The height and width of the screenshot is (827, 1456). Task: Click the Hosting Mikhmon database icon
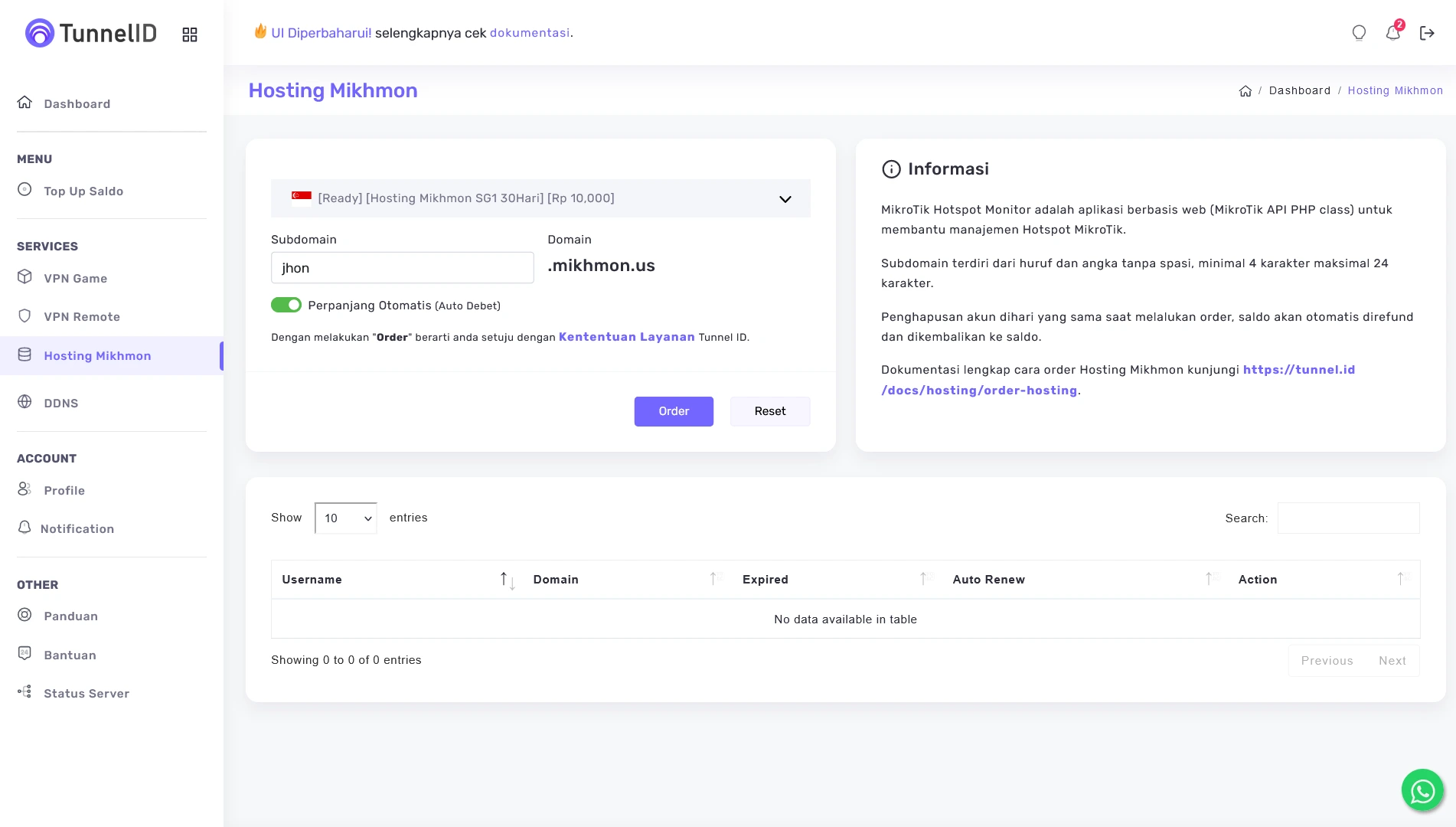click(x=24, y=355)
